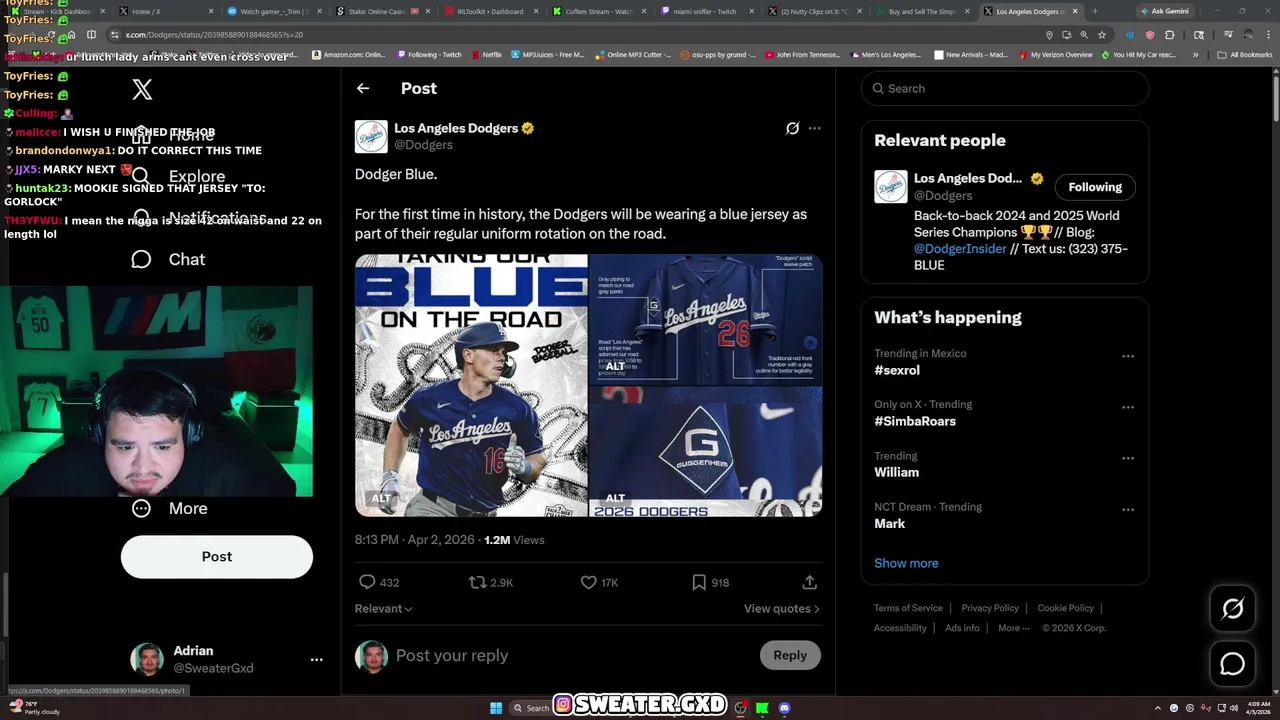Open the Cookie Policy footer link
This screenshot has height=720, width=1280.
click(x=1065, y=608)
